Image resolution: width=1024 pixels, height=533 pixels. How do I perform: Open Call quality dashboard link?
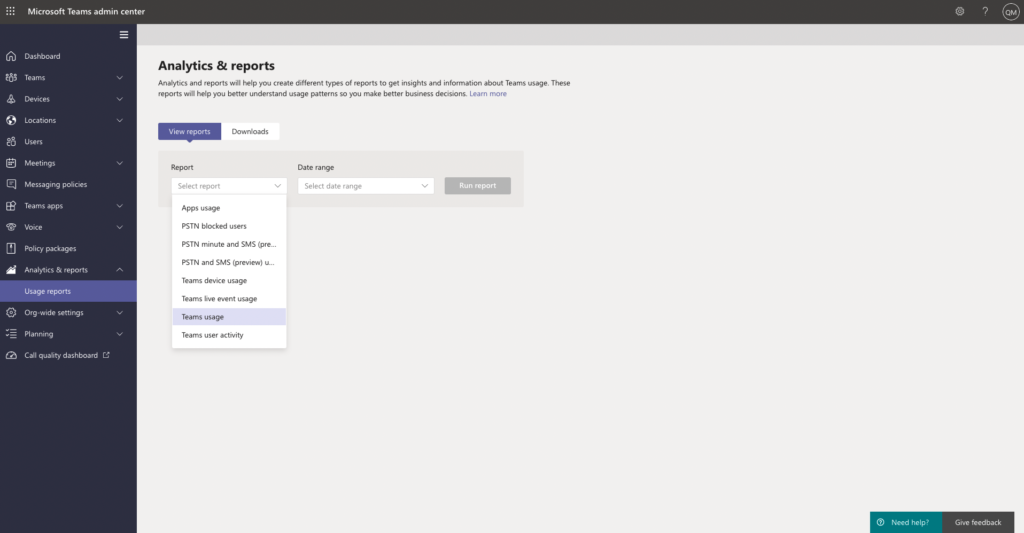click(x=68, y=355)
